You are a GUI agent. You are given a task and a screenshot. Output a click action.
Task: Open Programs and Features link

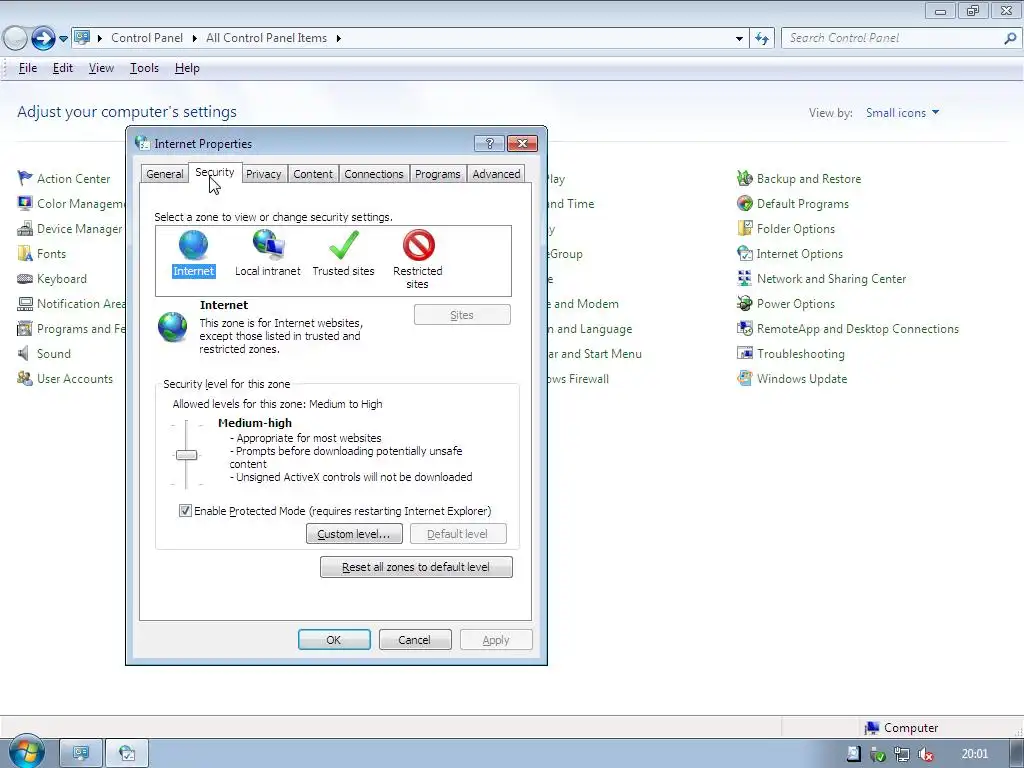click(x=82, y=329)
